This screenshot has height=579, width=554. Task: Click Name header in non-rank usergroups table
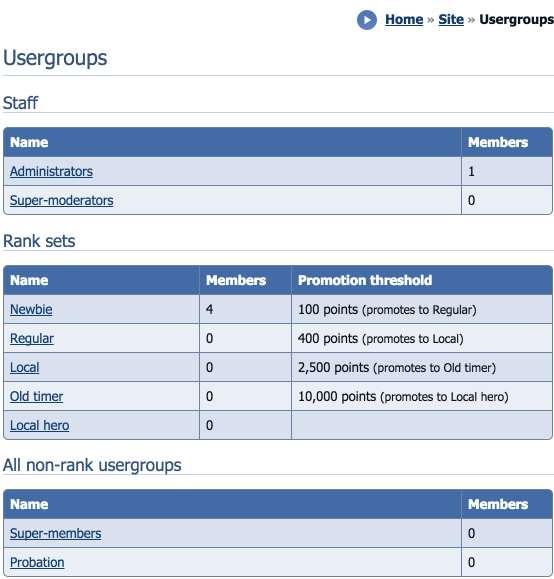tap(29, 504)
